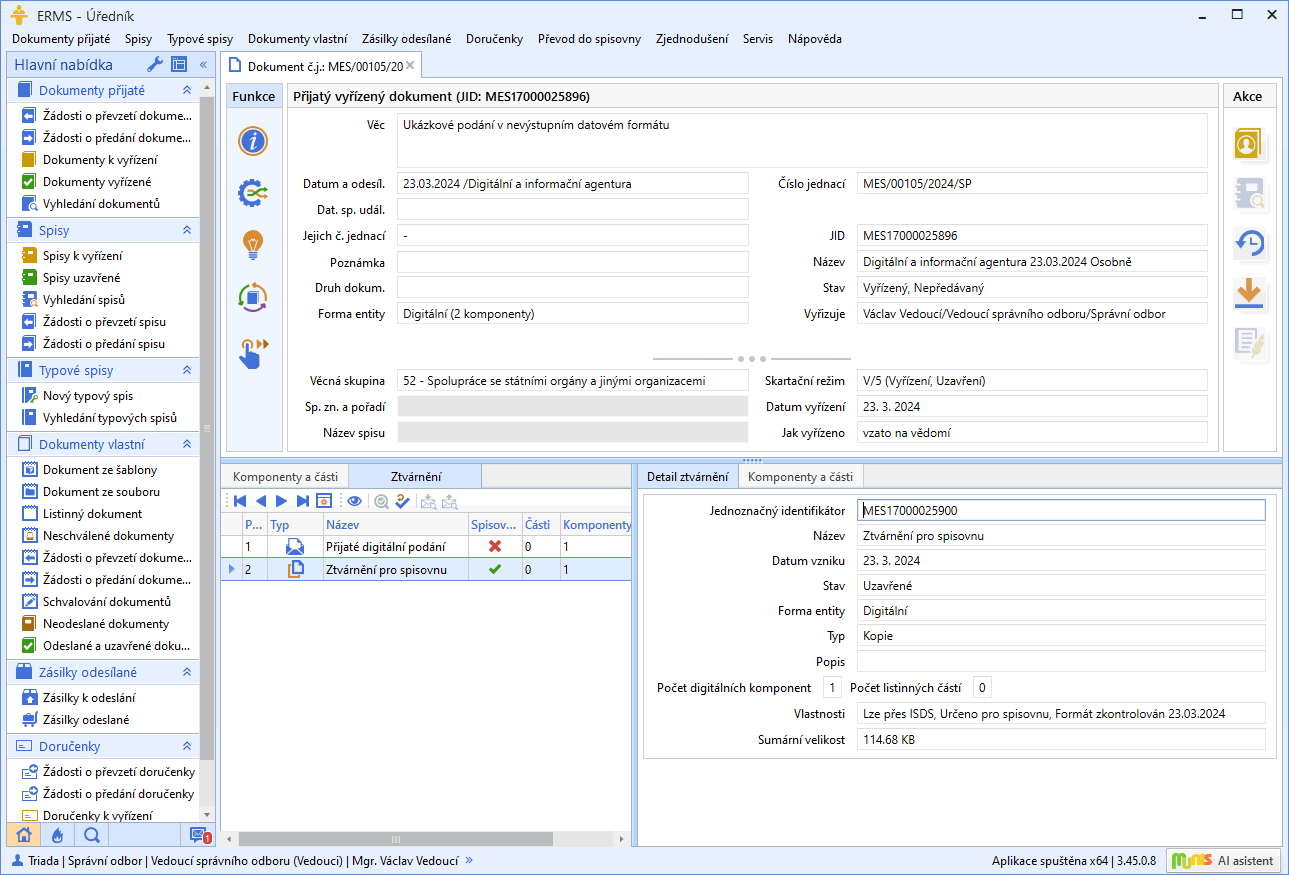Click the light bulb icon in Funkce
The image size is (1289, 875).
point(253,243)
